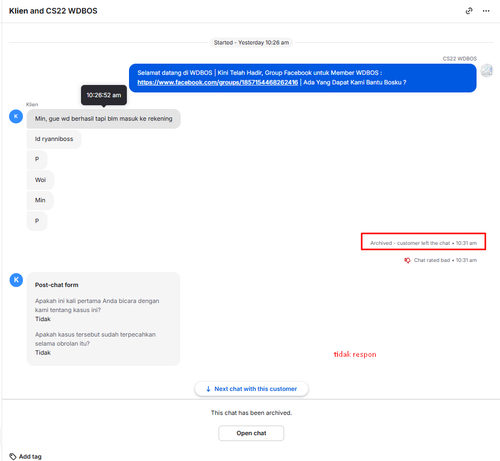
Task: Select the 'Min' message bubble
Action: (40, 200)
